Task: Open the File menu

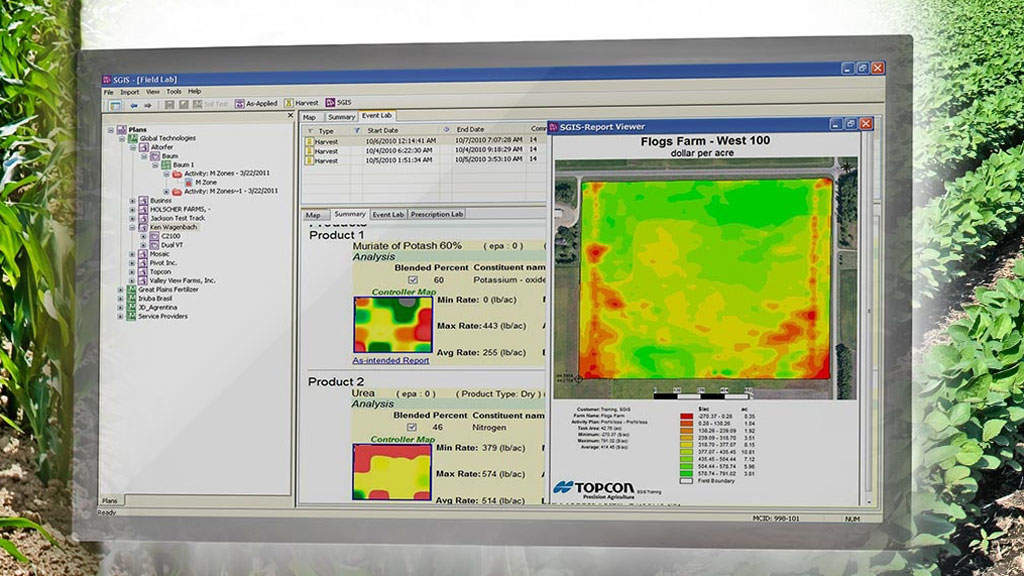Action: [x=108, y=93]
